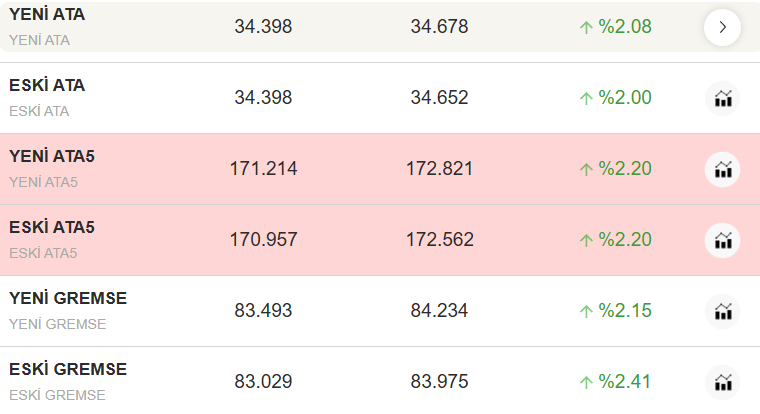Open the chart icon for ESKİ ATA
This screenshot has width=760, height=414.
click(722, 98)
